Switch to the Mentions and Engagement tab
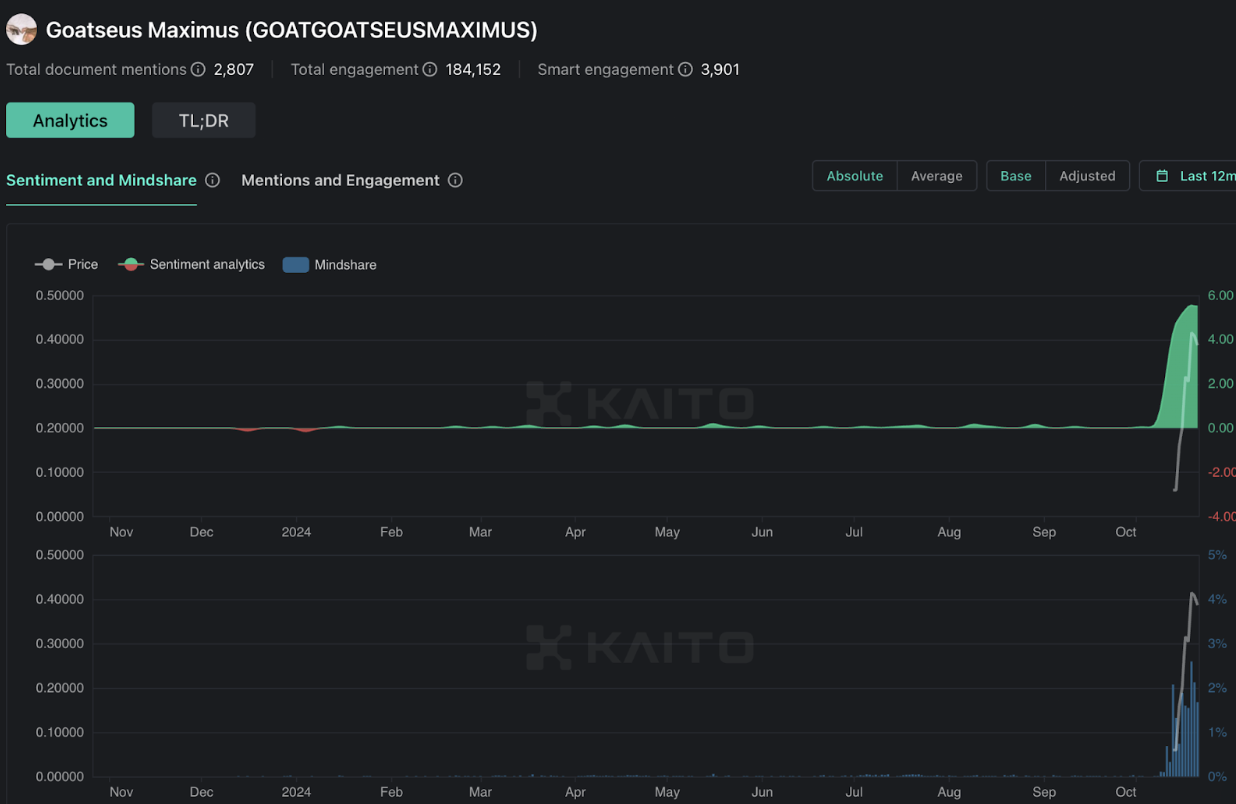Screen dimensions: 1236x804 pos(340,181)
